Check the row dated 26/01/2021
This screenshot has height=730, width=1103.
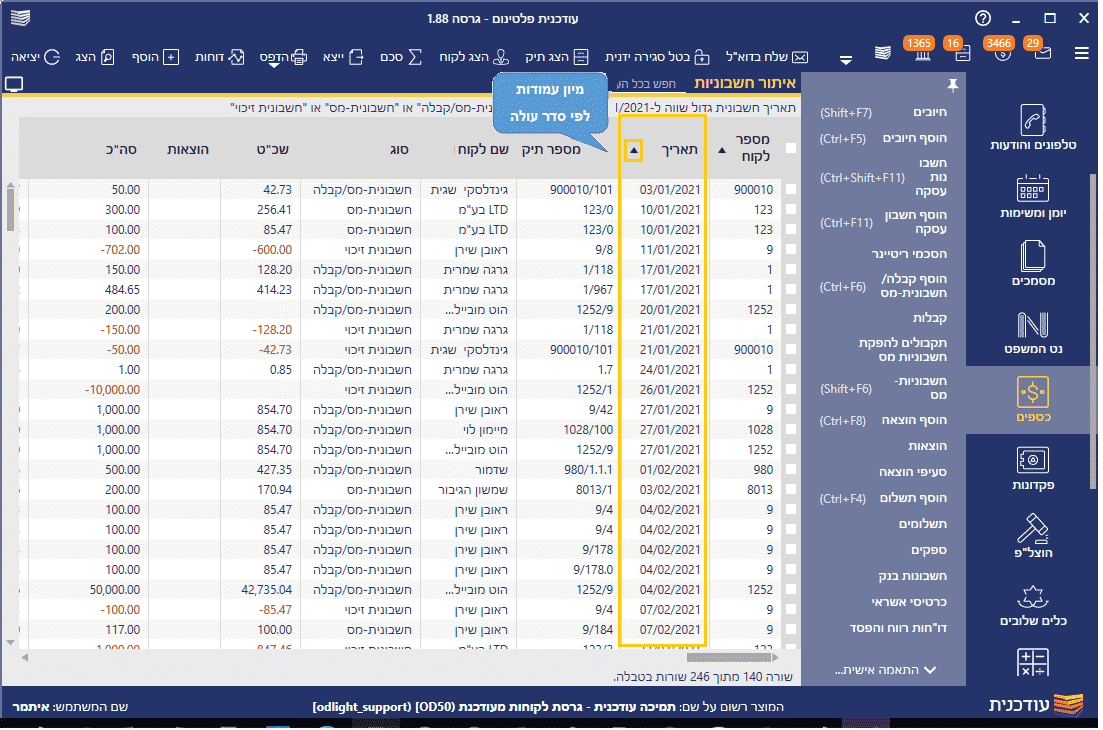(791, 389)
